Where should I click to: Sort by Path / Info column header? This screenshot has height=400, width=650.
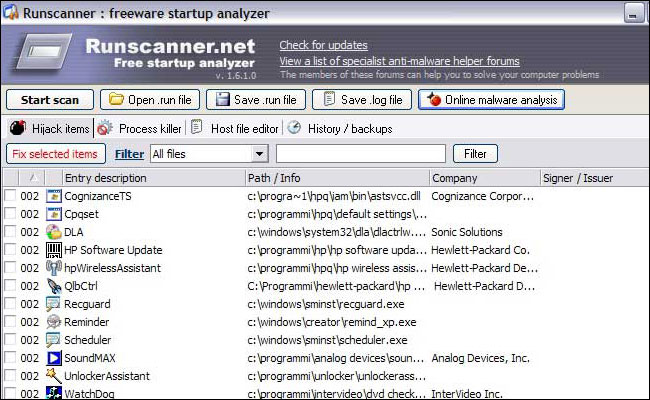pos(337,178)
